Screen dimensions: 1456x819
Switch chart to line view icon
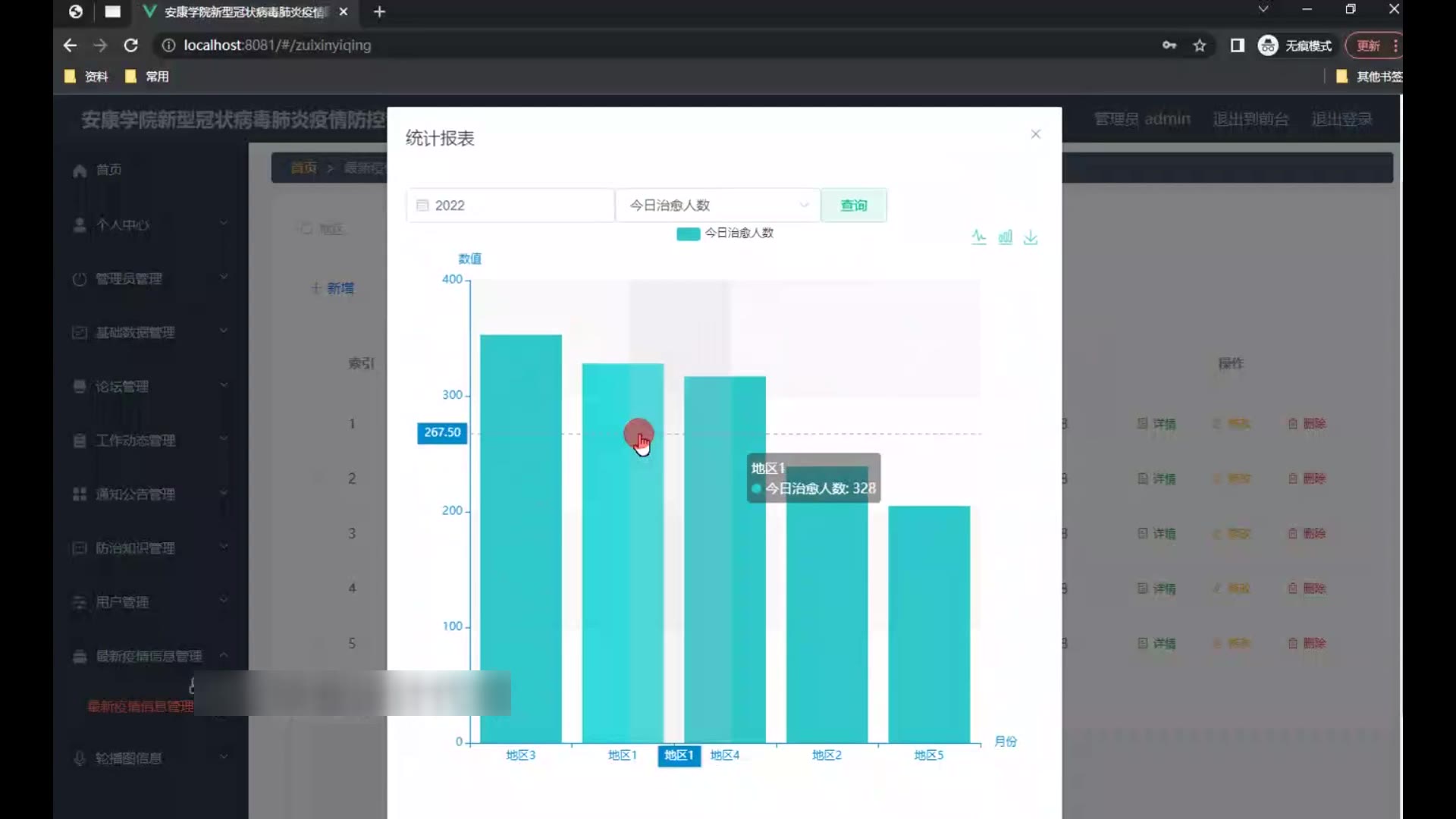pyautogui.click(x=979, y=237)
